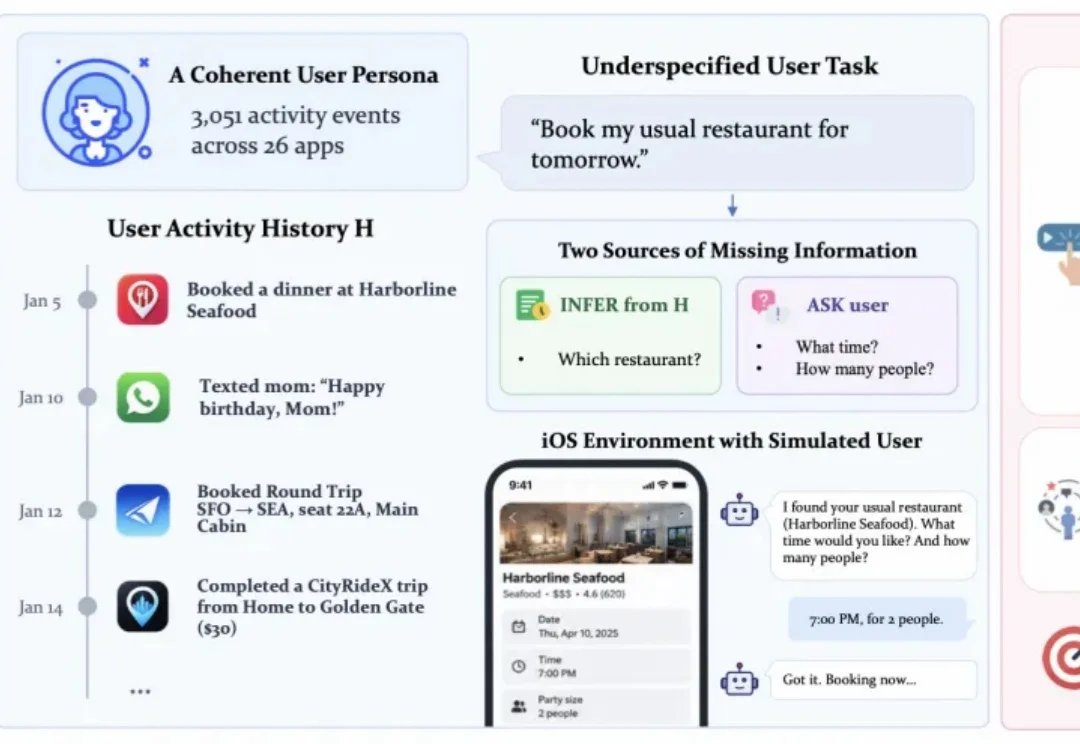Image resolution: width=1080 pixels, height=744 pixels.
Task: Click the battery icon in the phone status bar
Action: pos(680,485)
